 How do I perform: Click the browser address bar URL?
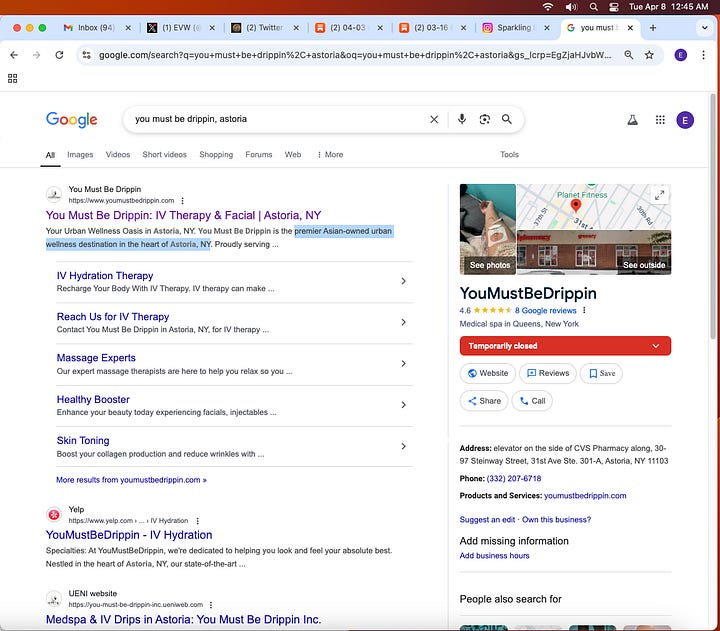tap(355, 55)
